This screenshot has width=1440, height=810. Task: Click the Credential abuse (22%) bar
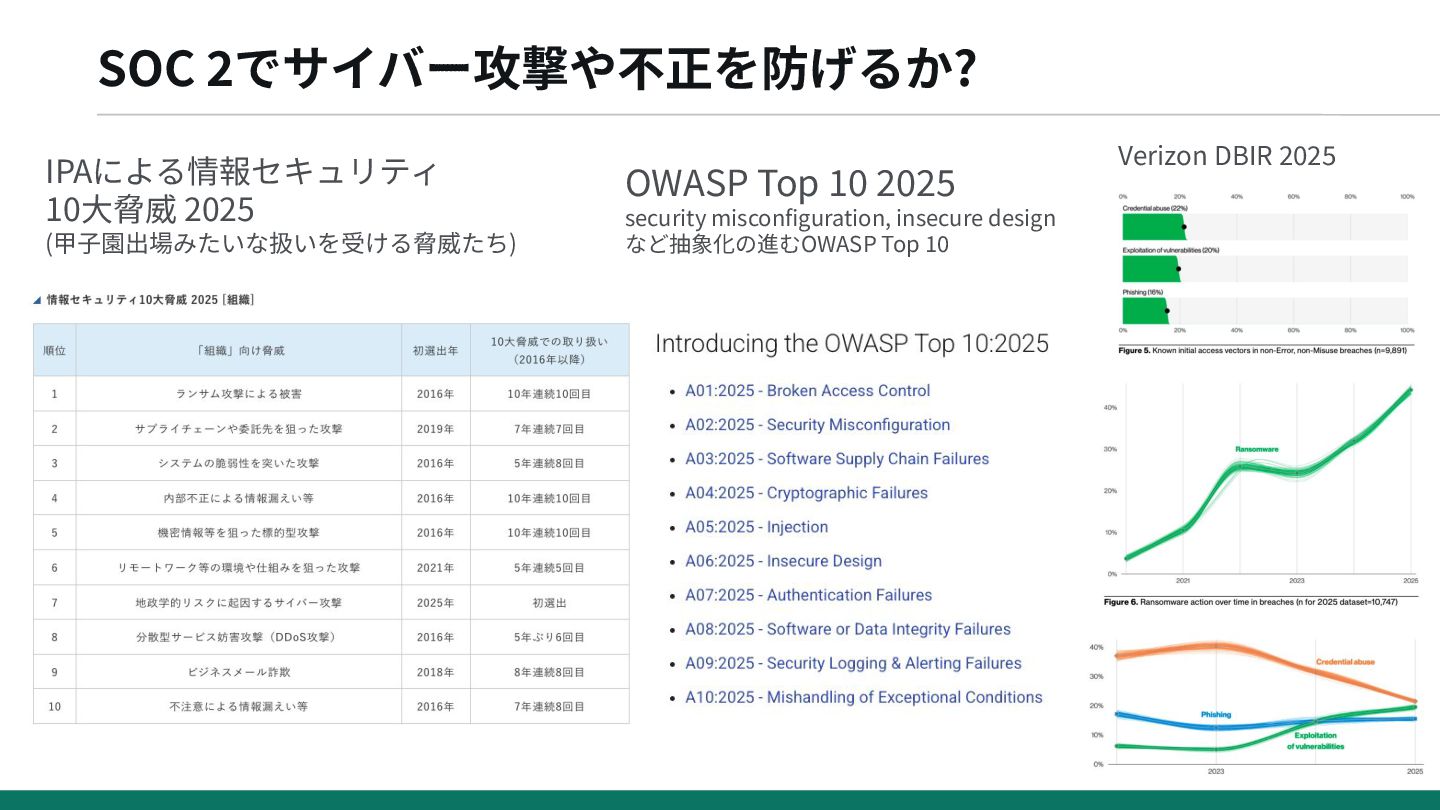(1153, 227)
